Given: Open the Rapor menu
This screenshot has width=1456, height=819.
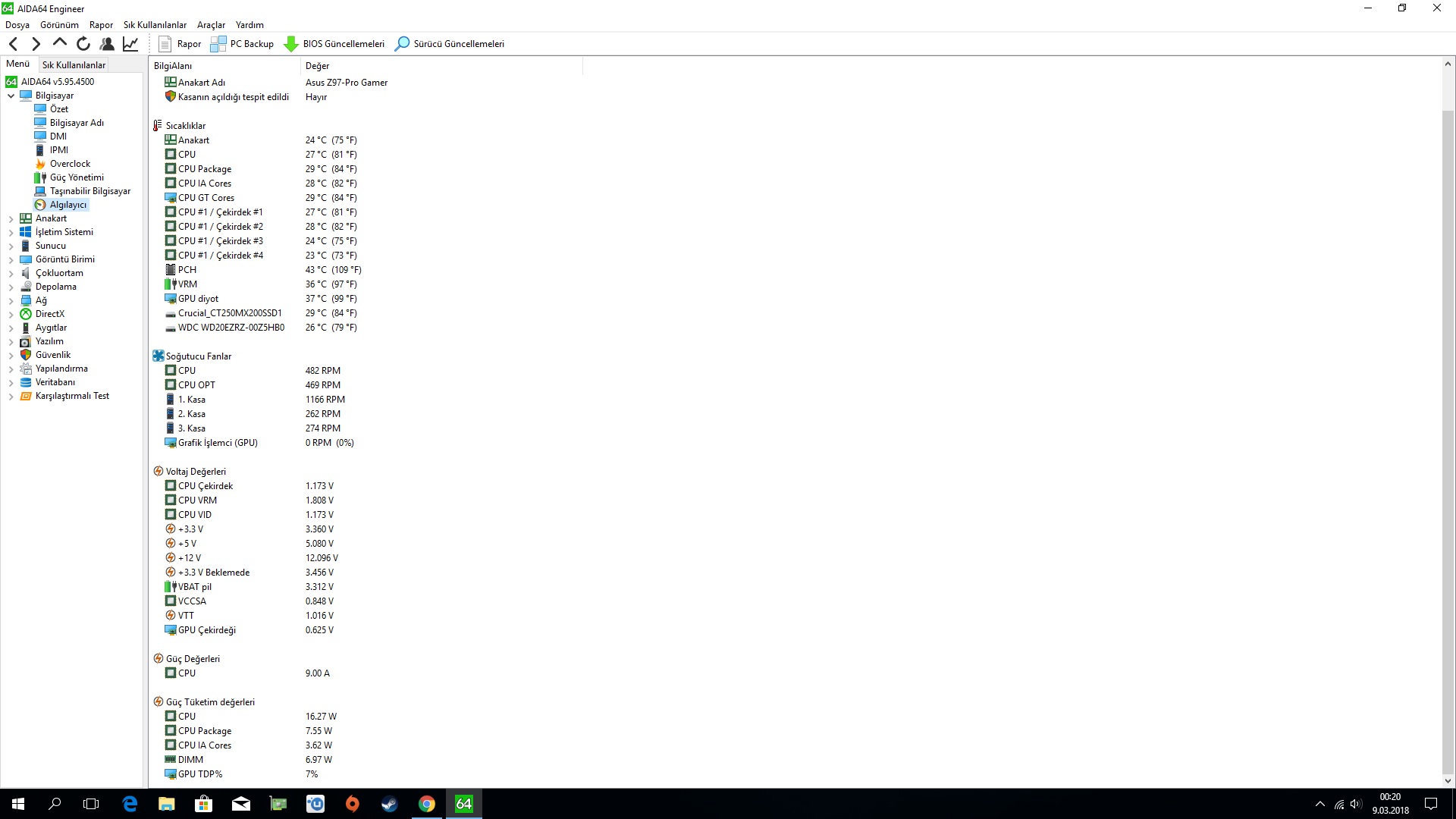Looking at the screenshot, I should click(101, 25).
